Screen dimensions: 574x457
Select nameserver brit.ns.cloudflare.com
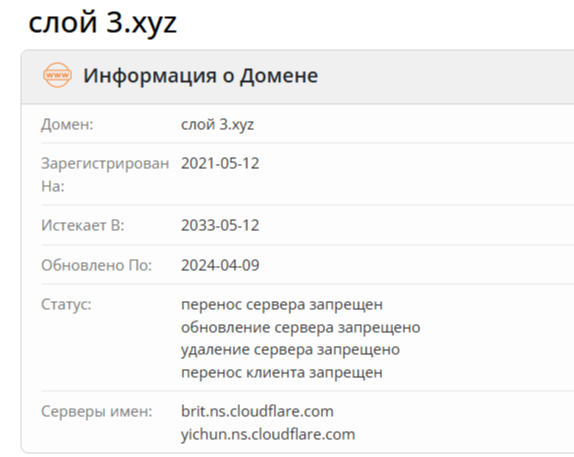(x=257, y=411)
